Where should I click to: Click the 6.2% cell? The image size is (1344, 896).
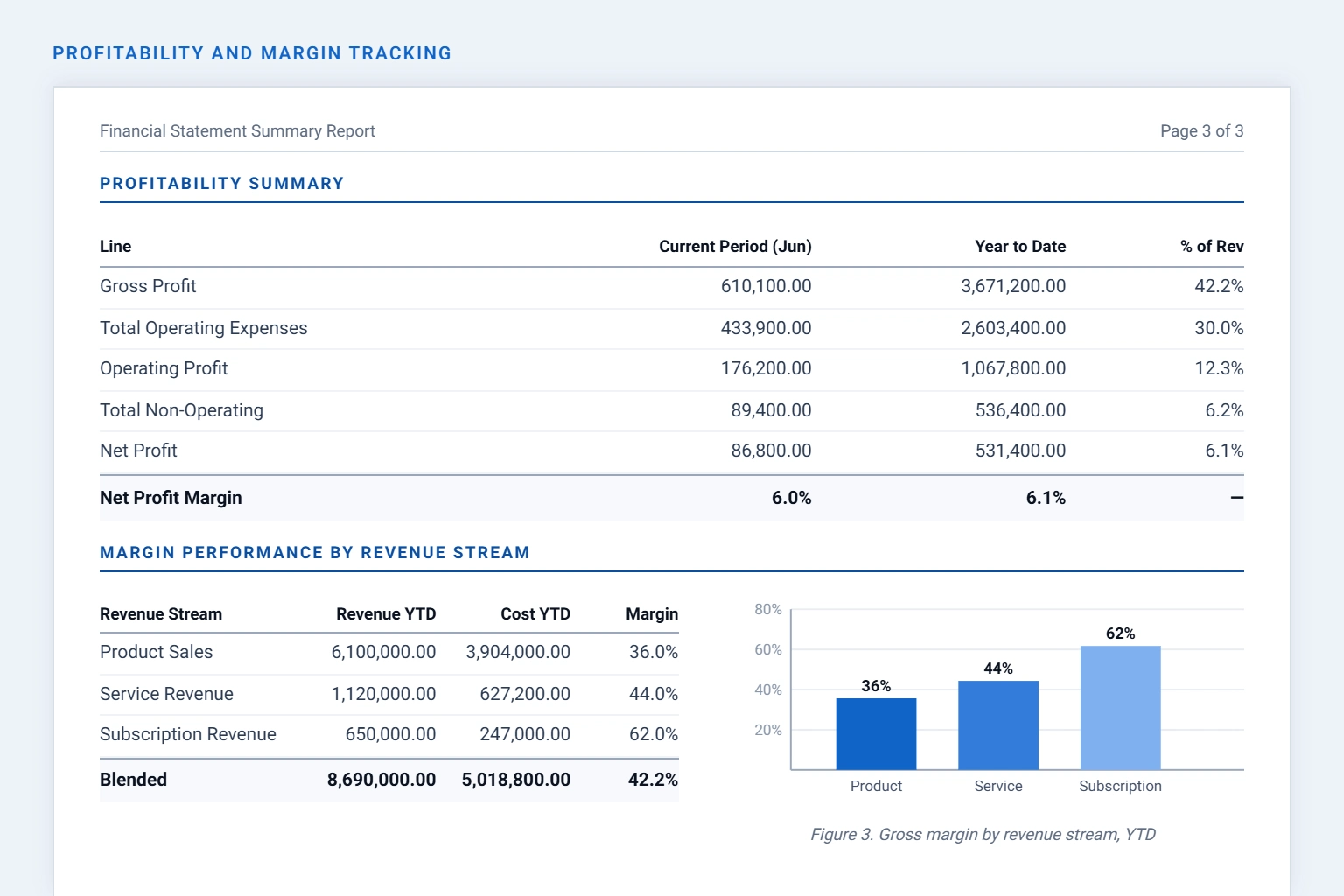point(1224,410)
